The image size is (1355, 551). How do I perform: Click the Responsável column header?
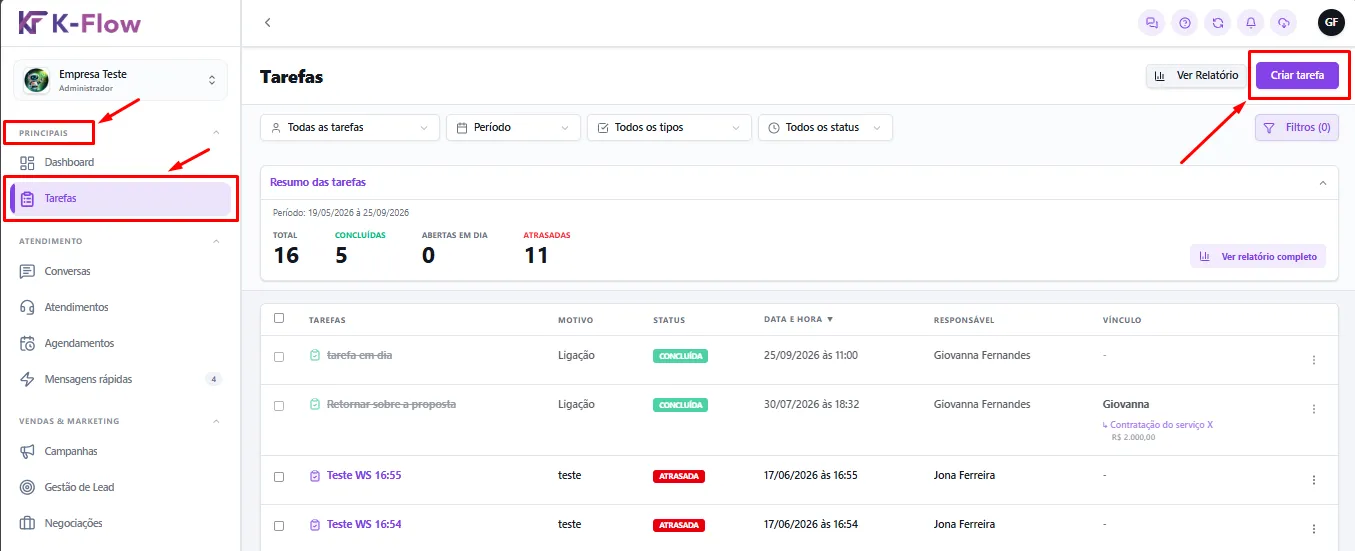pos(963,320)
